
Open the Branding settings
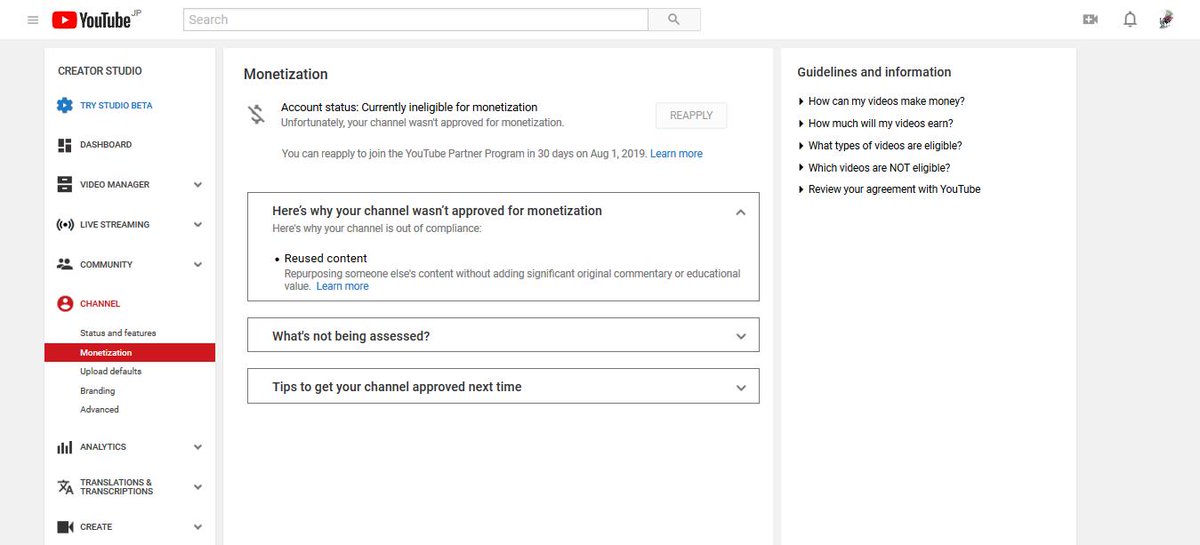pyautogui.click(x=98, y=391)
